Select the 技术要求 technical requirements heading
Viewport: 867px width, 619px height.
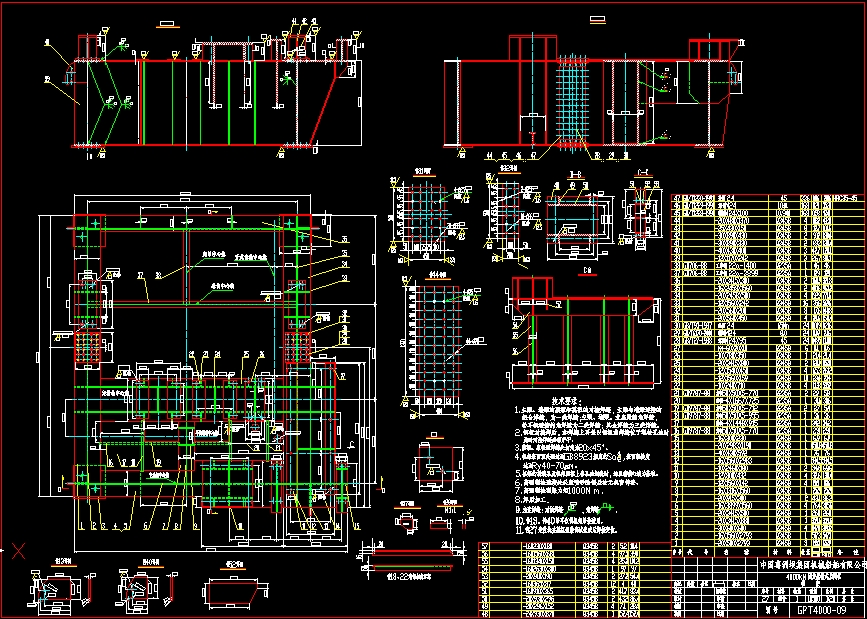click(563, 401)
